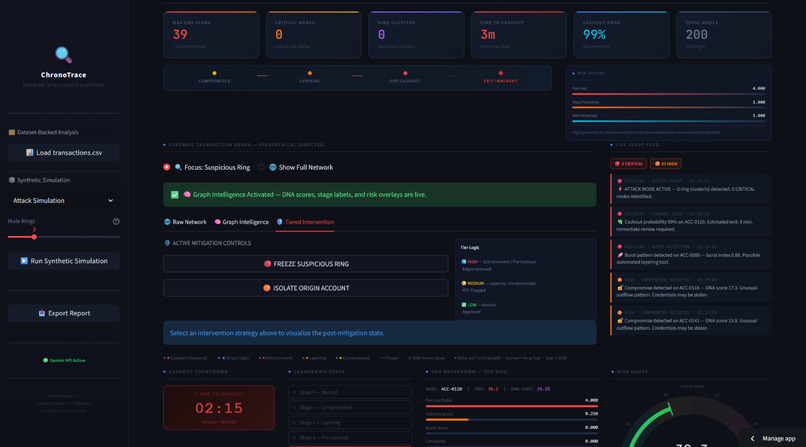
Task: Click the back chevron beside Manage app
Action: [x=753, y=438]
